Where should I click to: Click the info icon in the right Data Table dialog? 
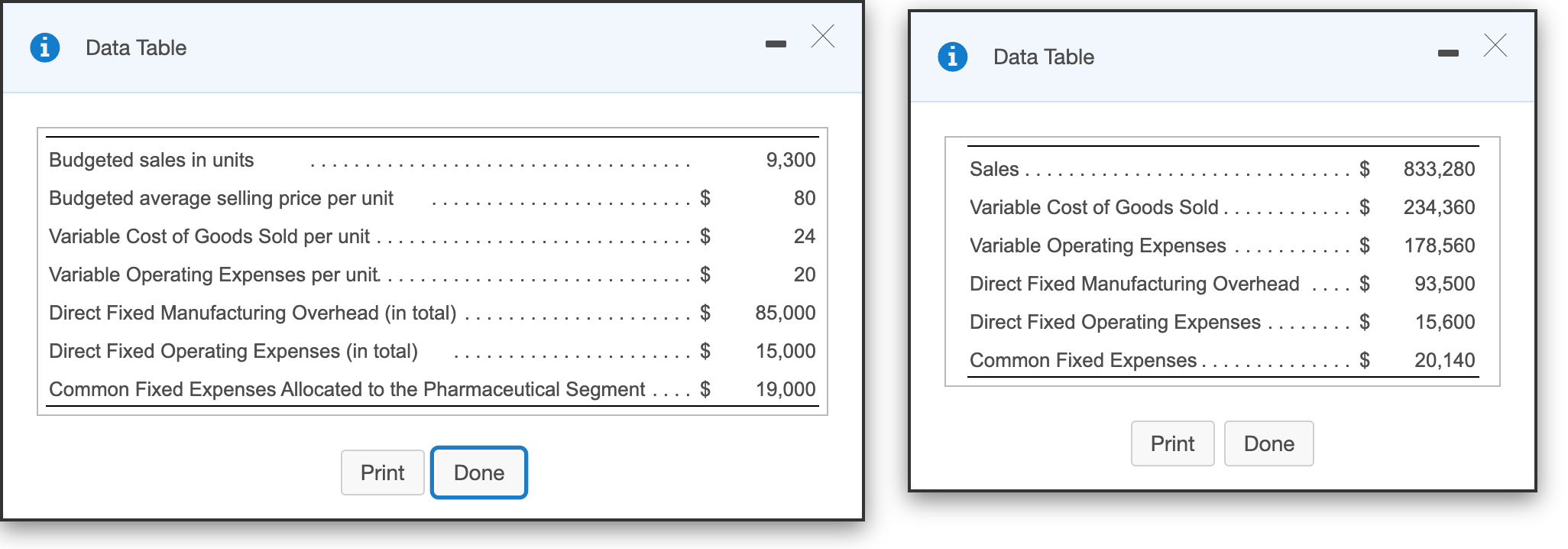952,57
